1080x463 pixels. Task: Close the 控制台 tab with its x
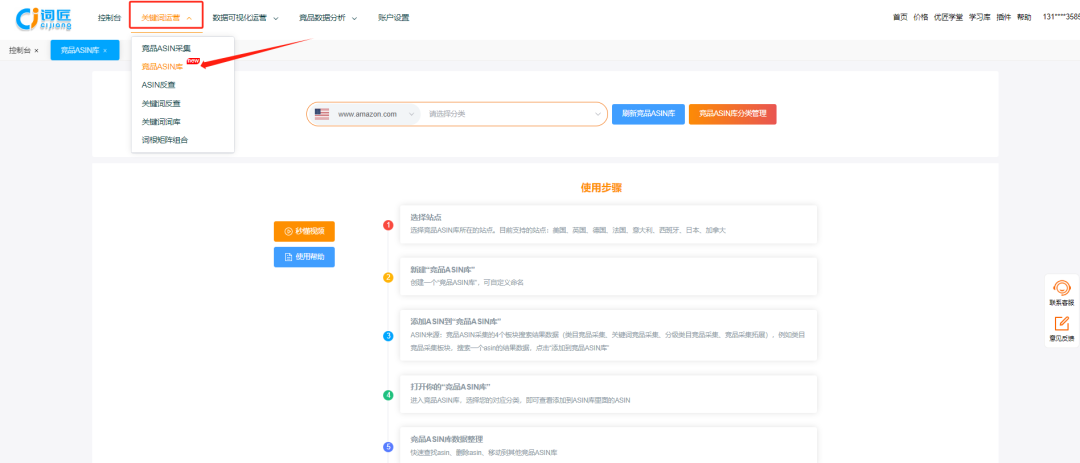click(x=37, y=51)
